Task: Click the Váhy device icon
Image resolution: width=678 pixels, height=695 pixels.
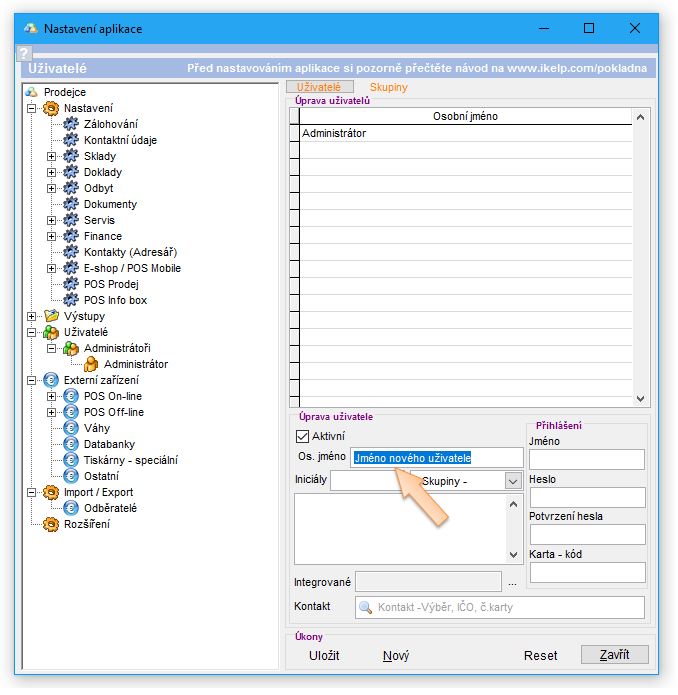Action: click(70, 428)
